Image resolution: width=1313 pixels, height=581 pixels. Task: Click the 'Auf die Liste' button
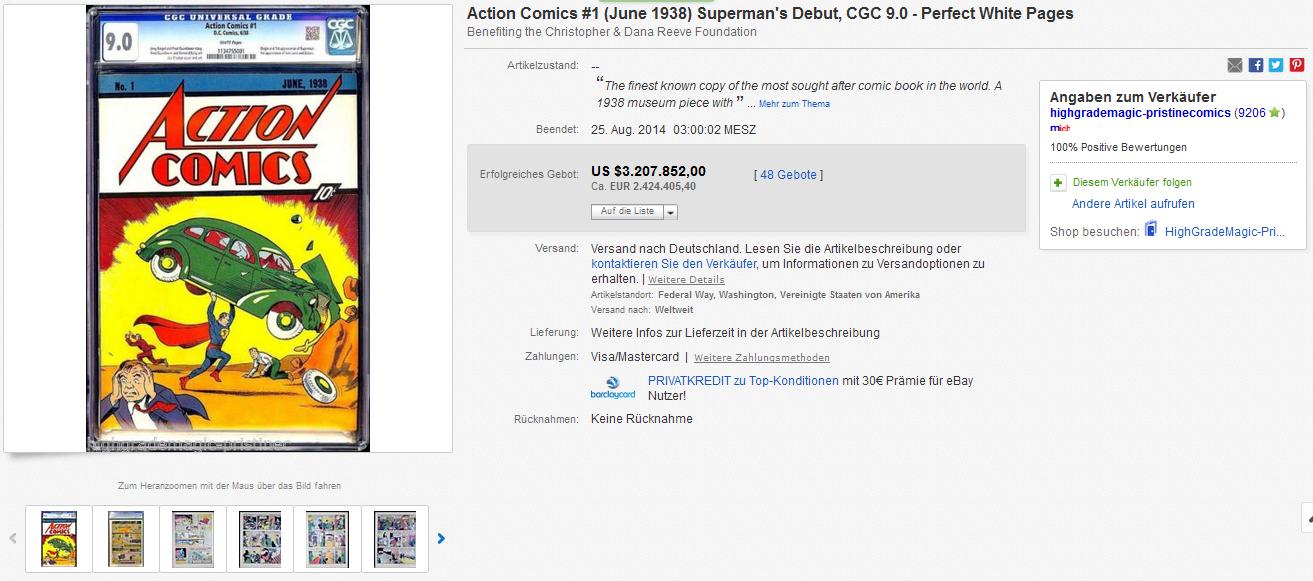click(x=627, y=212)
